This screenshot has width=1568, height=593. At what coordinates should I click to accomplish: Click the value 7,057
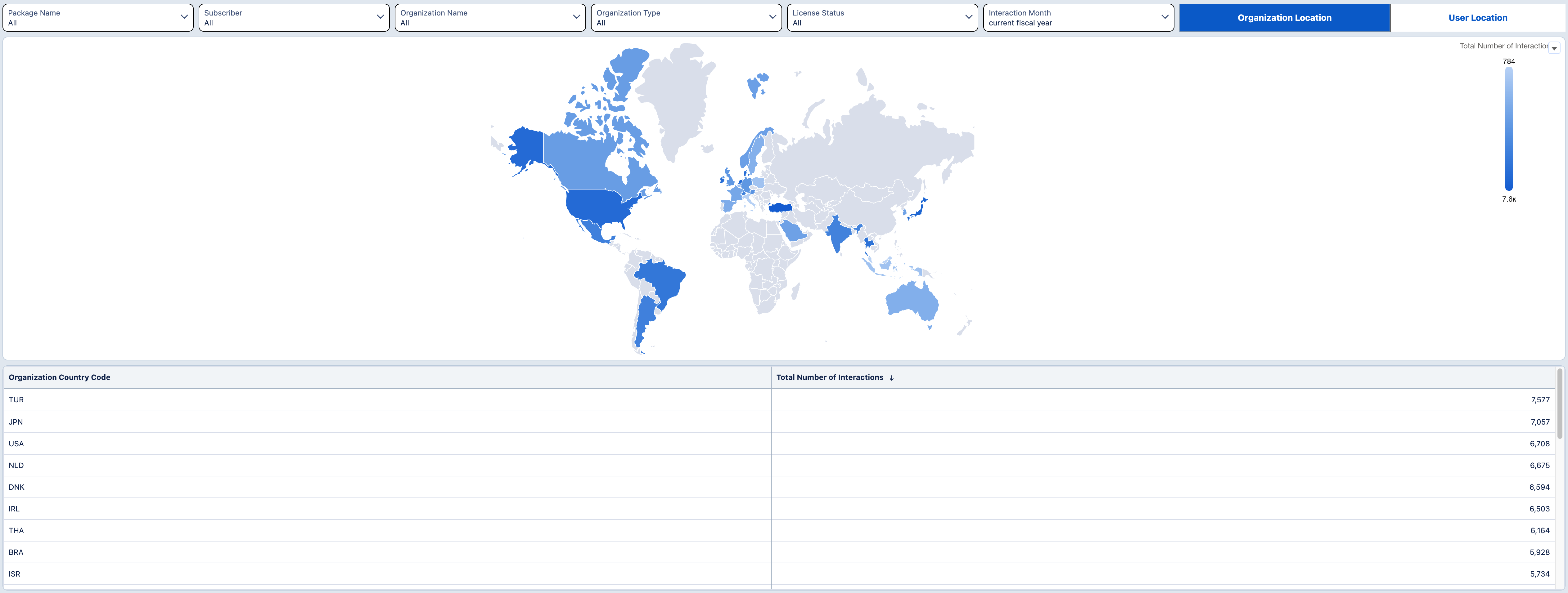[1540, 421]
